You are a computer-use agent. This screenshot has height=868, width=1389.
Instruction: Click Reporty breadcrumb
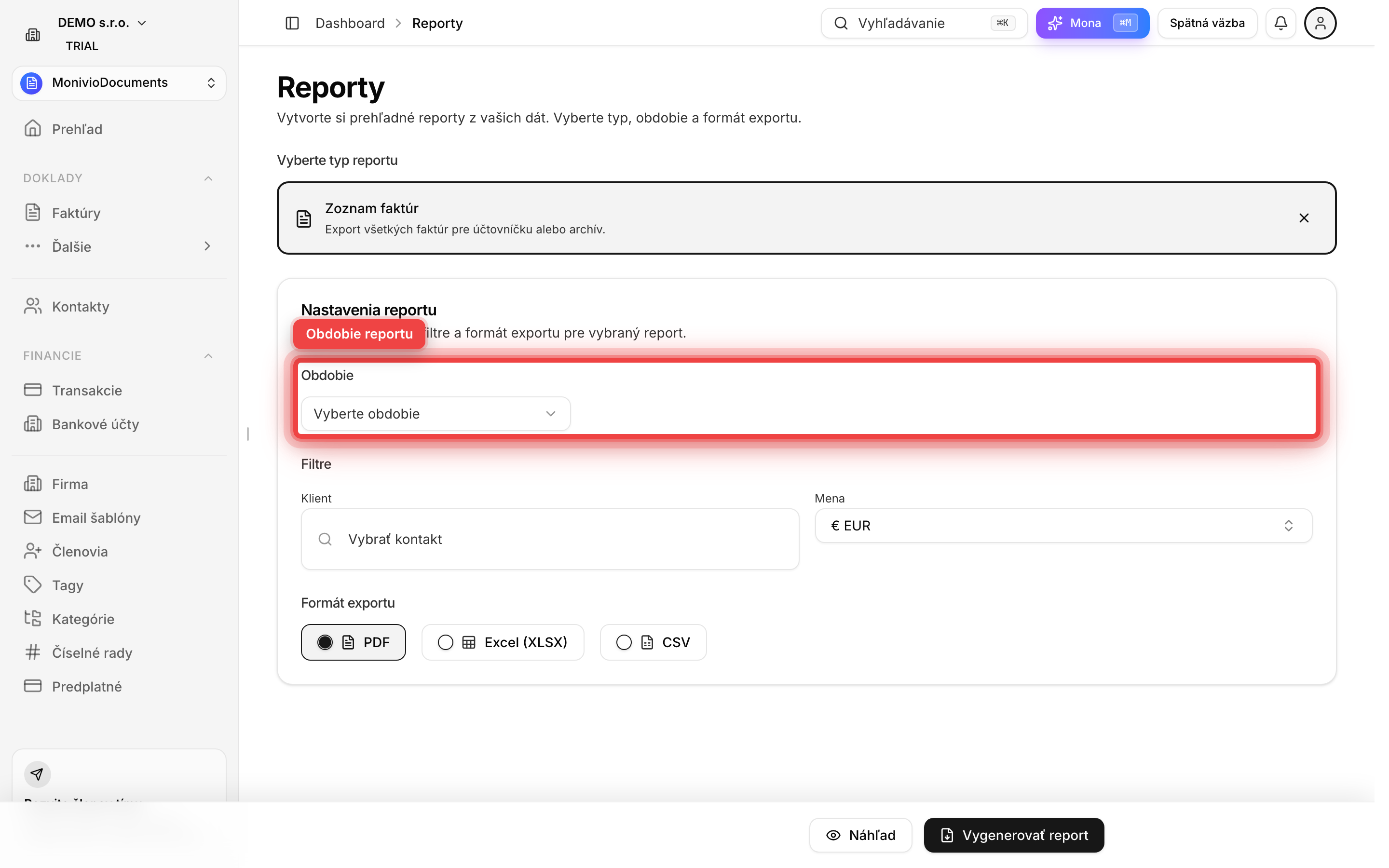coord(437,23)
